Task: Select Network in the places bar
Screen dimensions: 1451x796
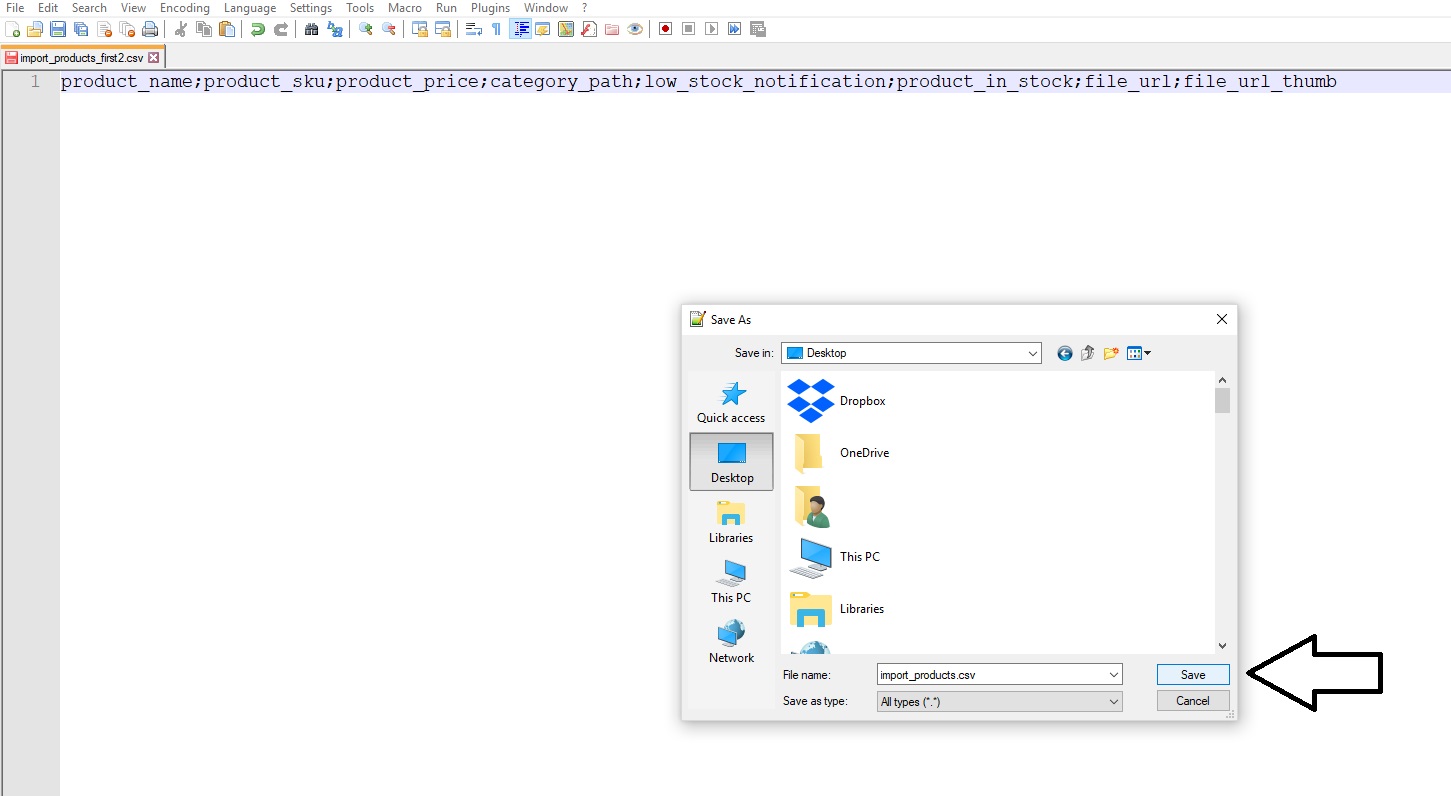Action: point(731,642)
